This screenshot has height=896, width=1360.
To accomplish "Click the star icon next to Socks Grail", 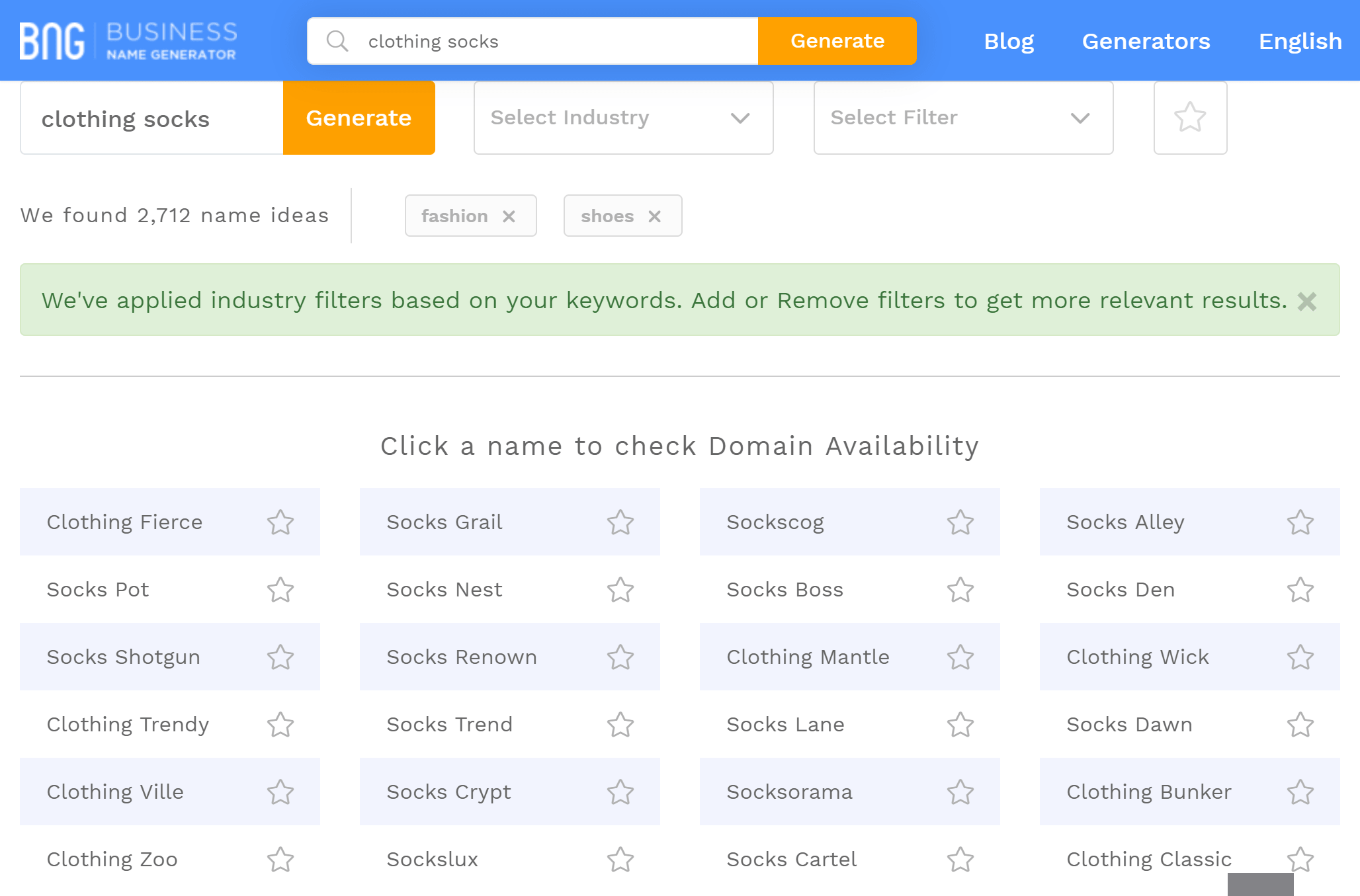I will pyautogui.click(x=620, y=522).
